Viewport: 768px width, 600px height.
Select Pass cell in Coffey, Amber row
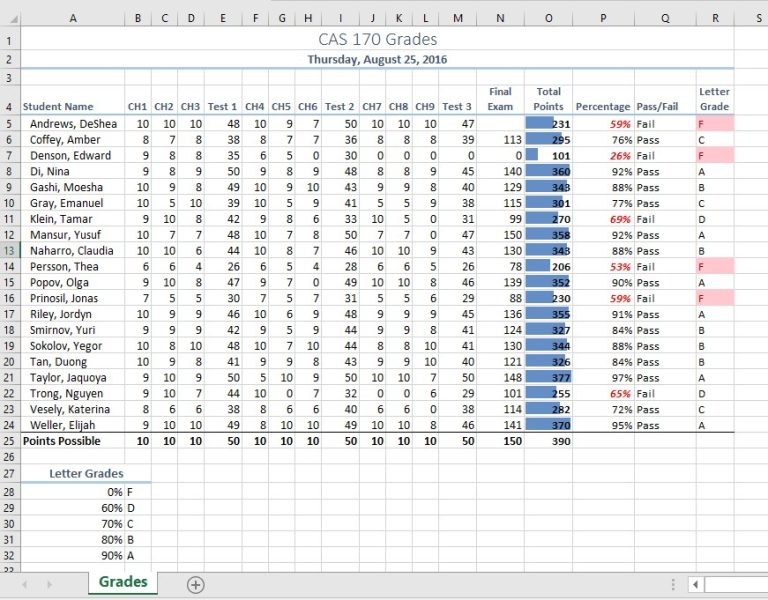665,140
